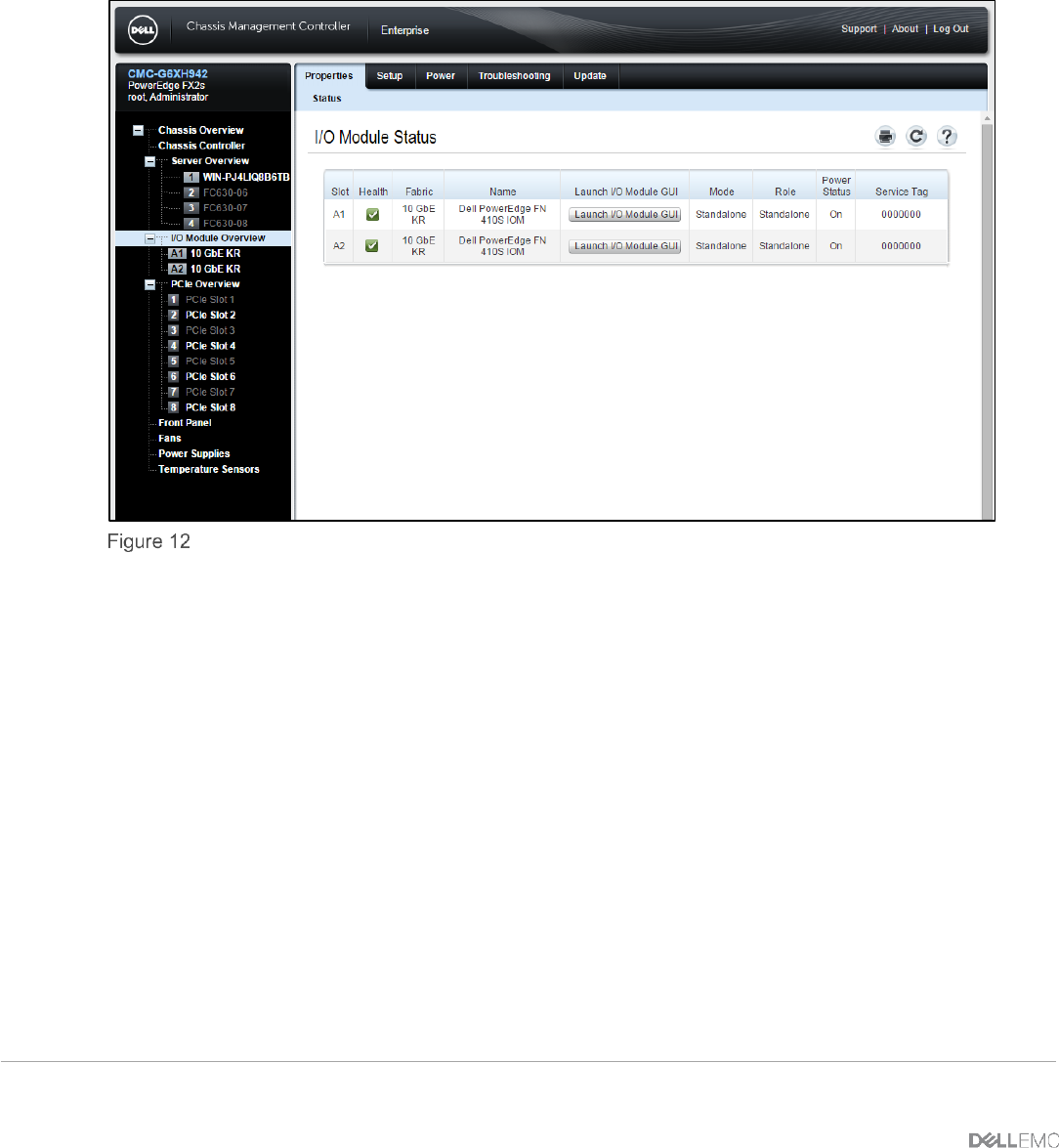The height and width of the screenshot is (1148, 1059).
Task: Select server WIN-PJ4LIQ8B6TB
Action: [x=246, y=177]
